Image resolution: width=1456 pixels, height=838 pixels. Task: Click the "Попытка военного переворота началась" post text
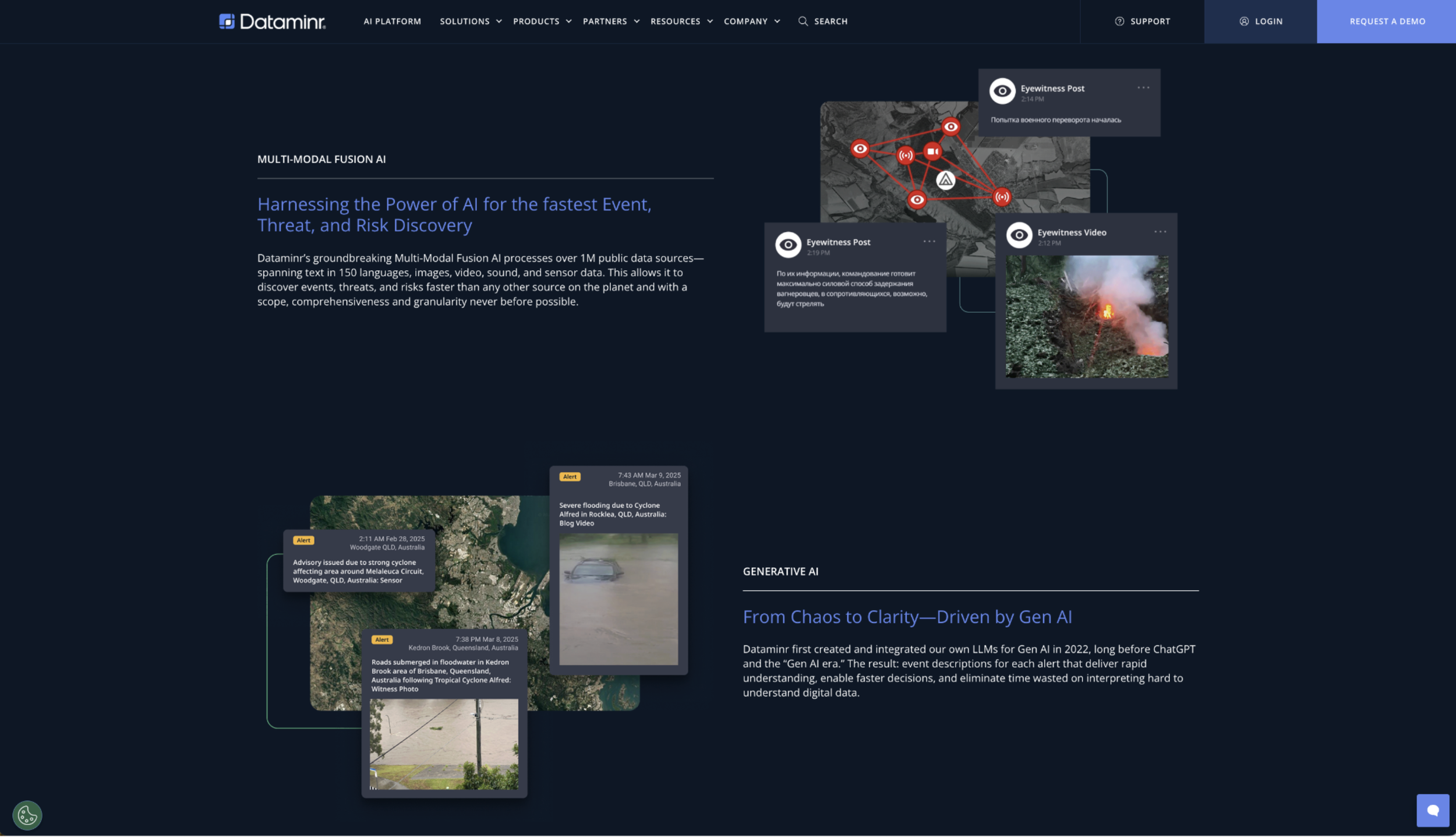click(x=1055, y=120)
